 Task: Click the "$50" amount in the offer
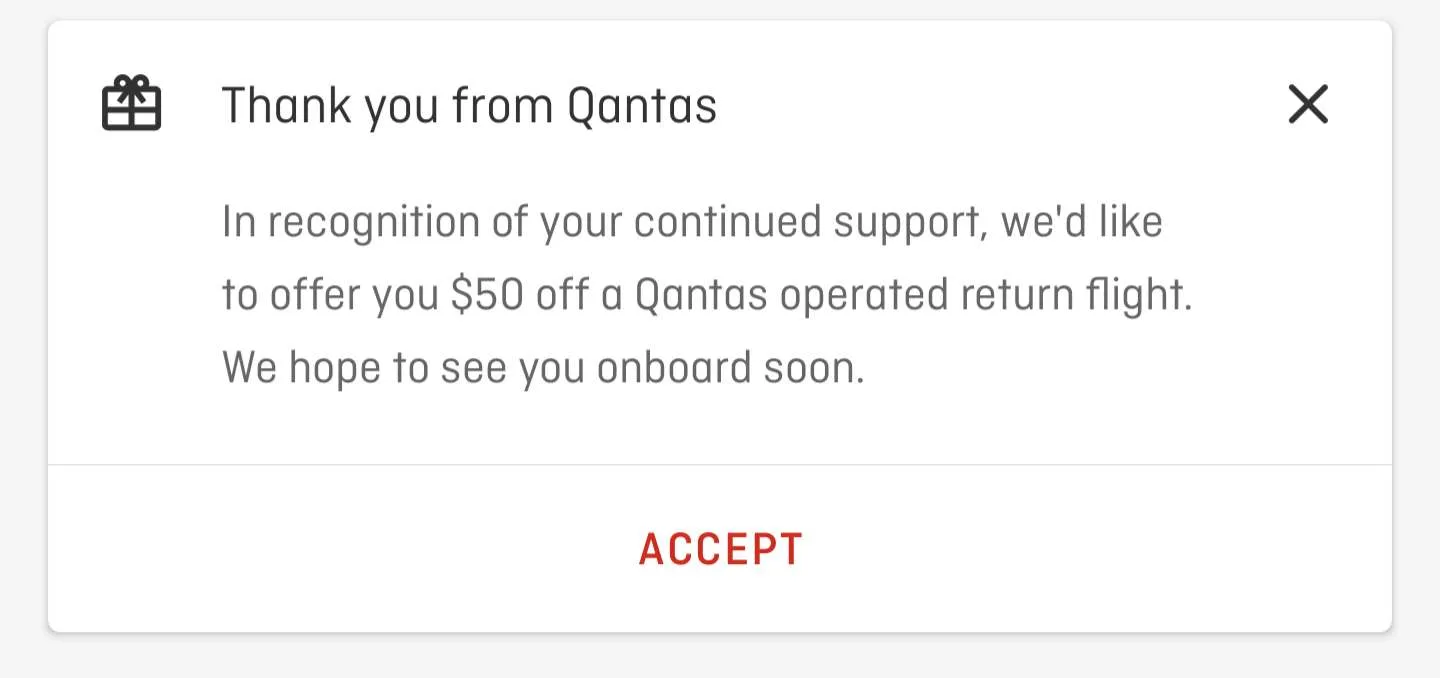coord(487,296)
